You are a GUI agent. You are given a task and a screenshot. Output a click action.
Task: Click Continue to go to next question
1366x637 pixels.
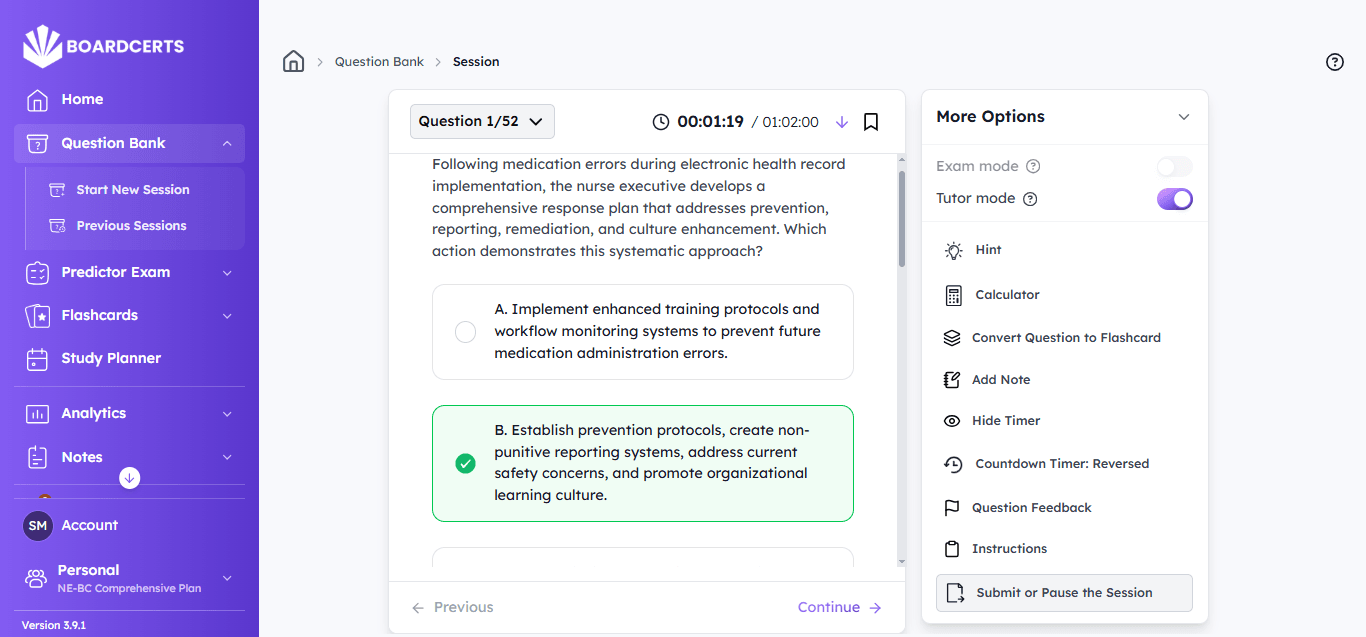point(839,607)
